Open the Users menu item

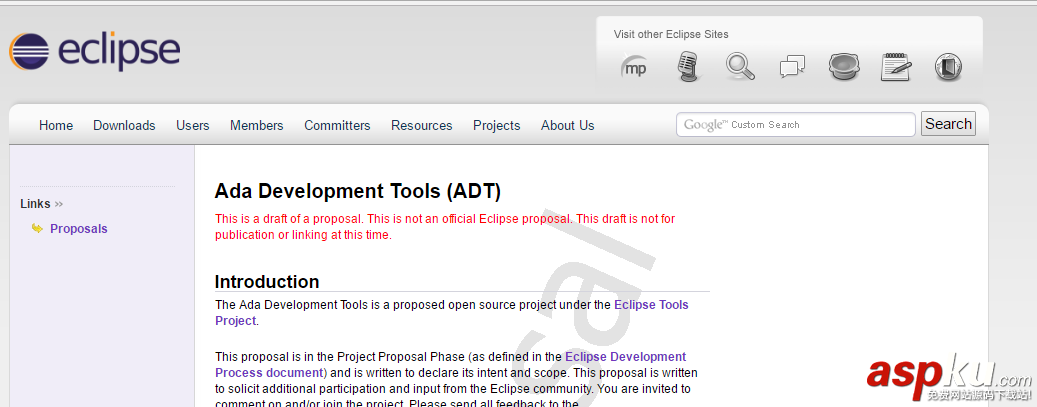(192, 125)
